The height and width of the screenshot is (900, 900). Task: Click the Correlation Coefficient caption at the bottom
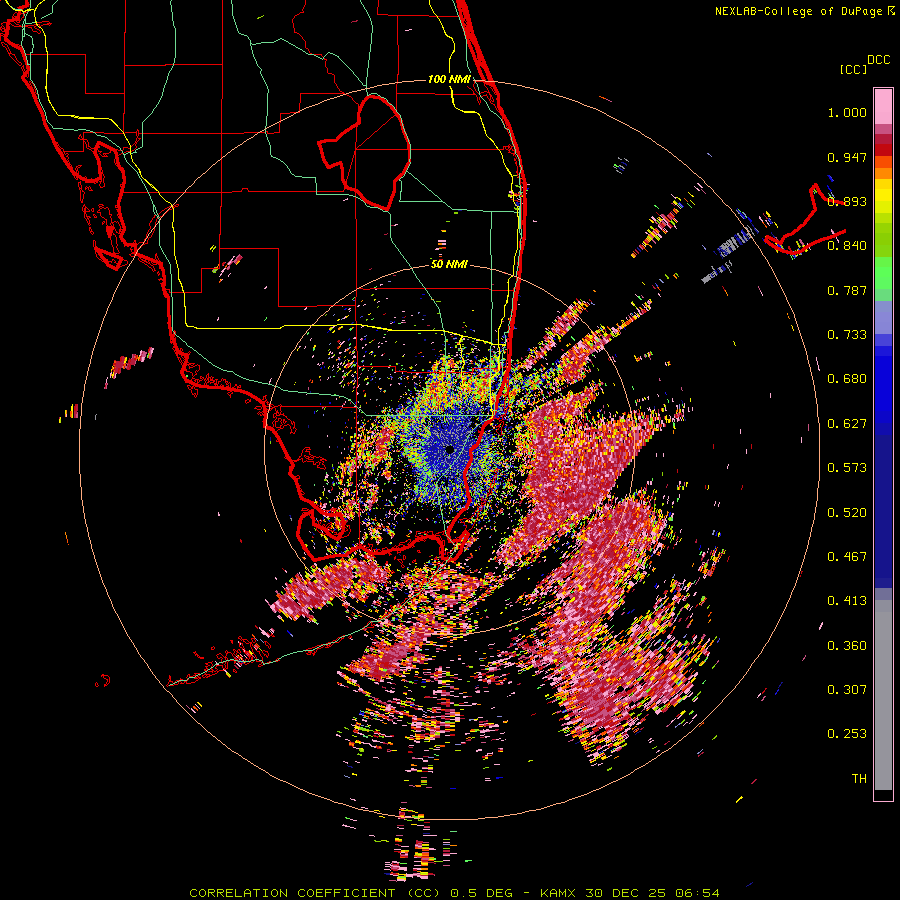[x=454, y=893]
